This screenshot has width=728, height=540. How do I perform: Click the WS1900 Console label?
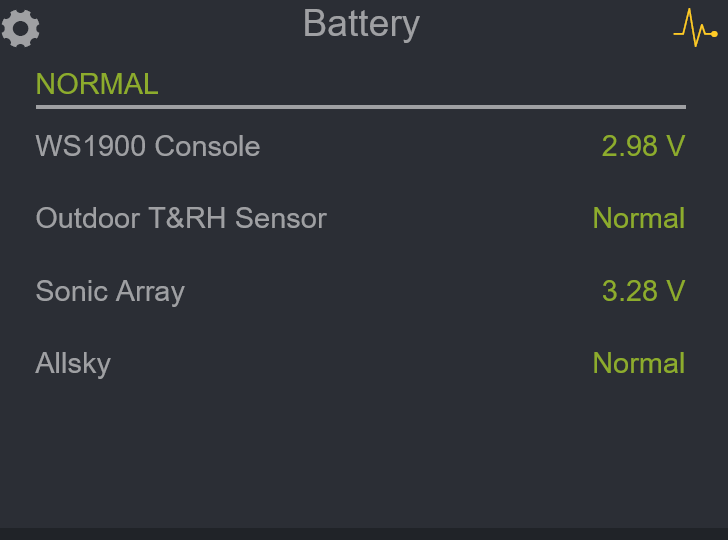[x=148, y=147]
